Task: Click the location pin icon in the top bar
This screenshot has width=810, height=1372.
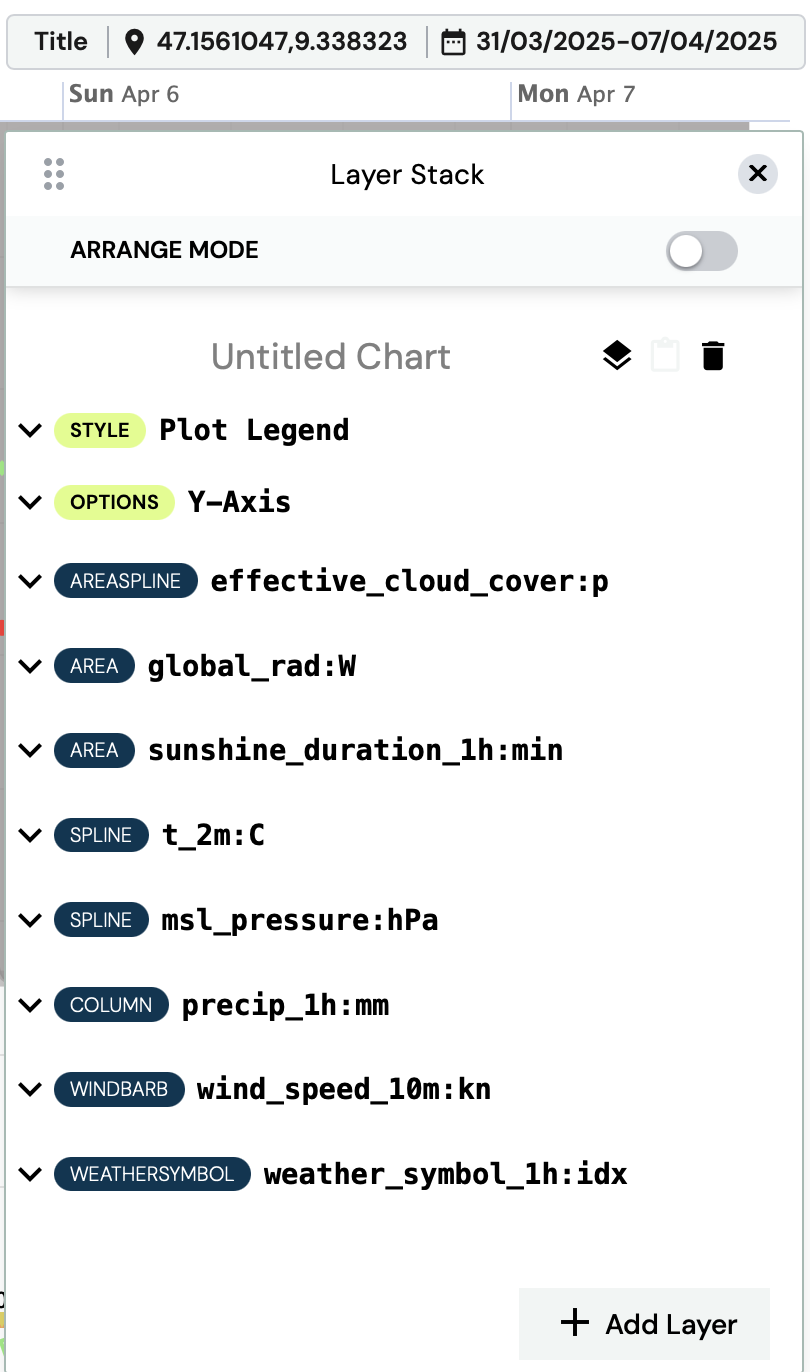Action: point(135,41)
